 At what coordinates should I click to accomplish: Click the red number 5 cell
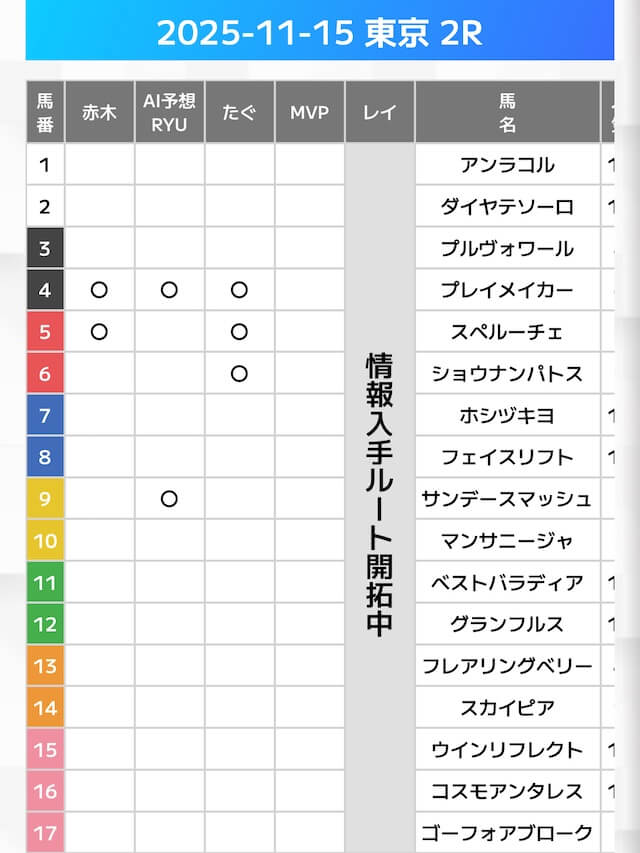pos(45,332)
